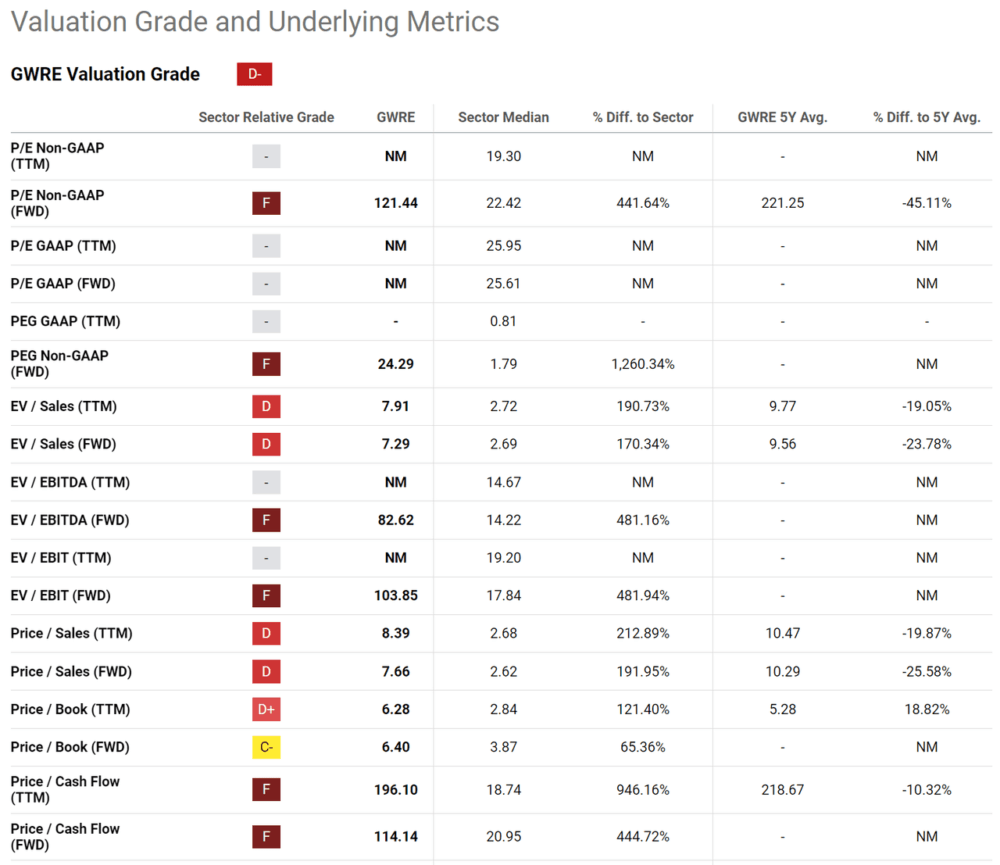Click the Sector Median column header
The image size is (1000, 865).
pyautogui.click(x=503, y=117)
